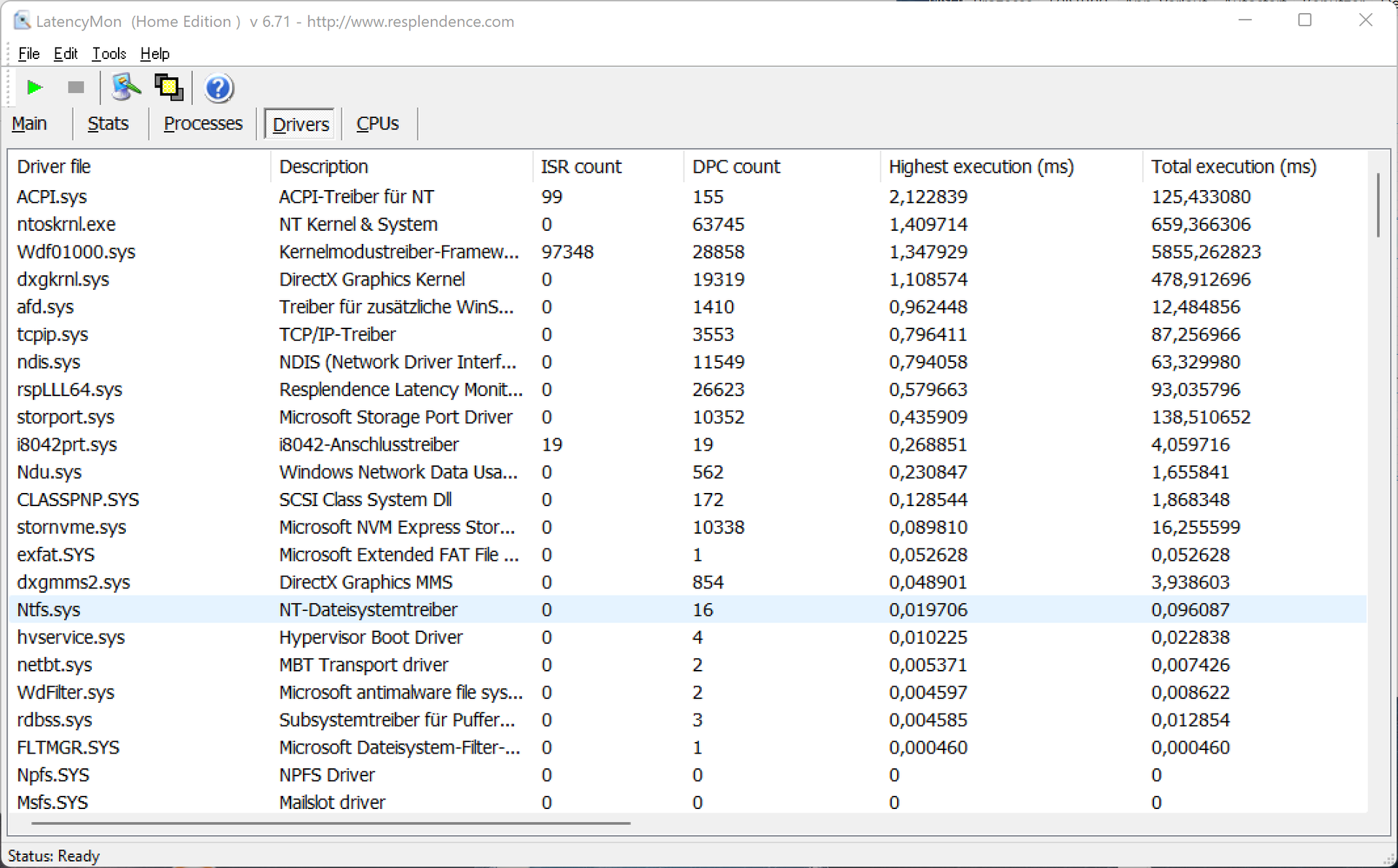Open the File menu

(x=28, y=54)
